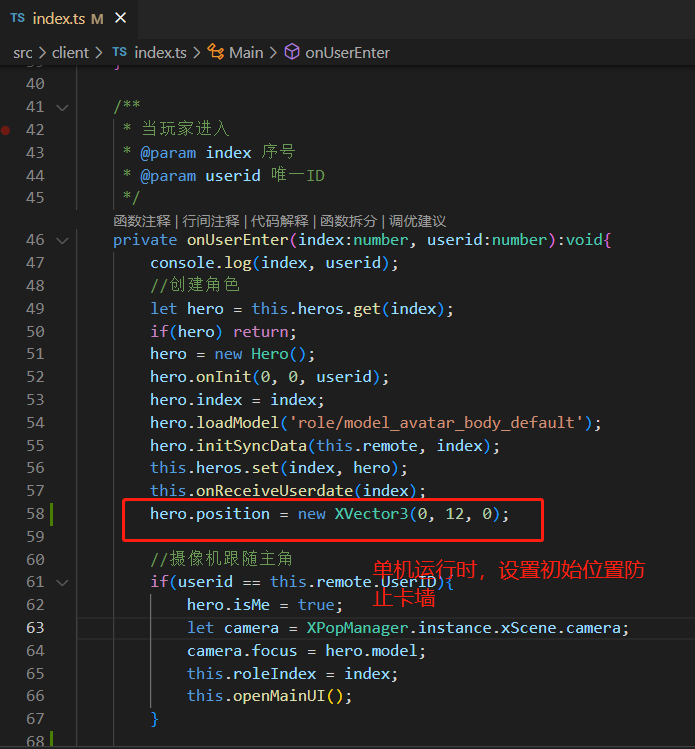The height and width of the screenshot is (749, 695).
Task: Click 'hero.index = index' line
Action: pos(237,400)
